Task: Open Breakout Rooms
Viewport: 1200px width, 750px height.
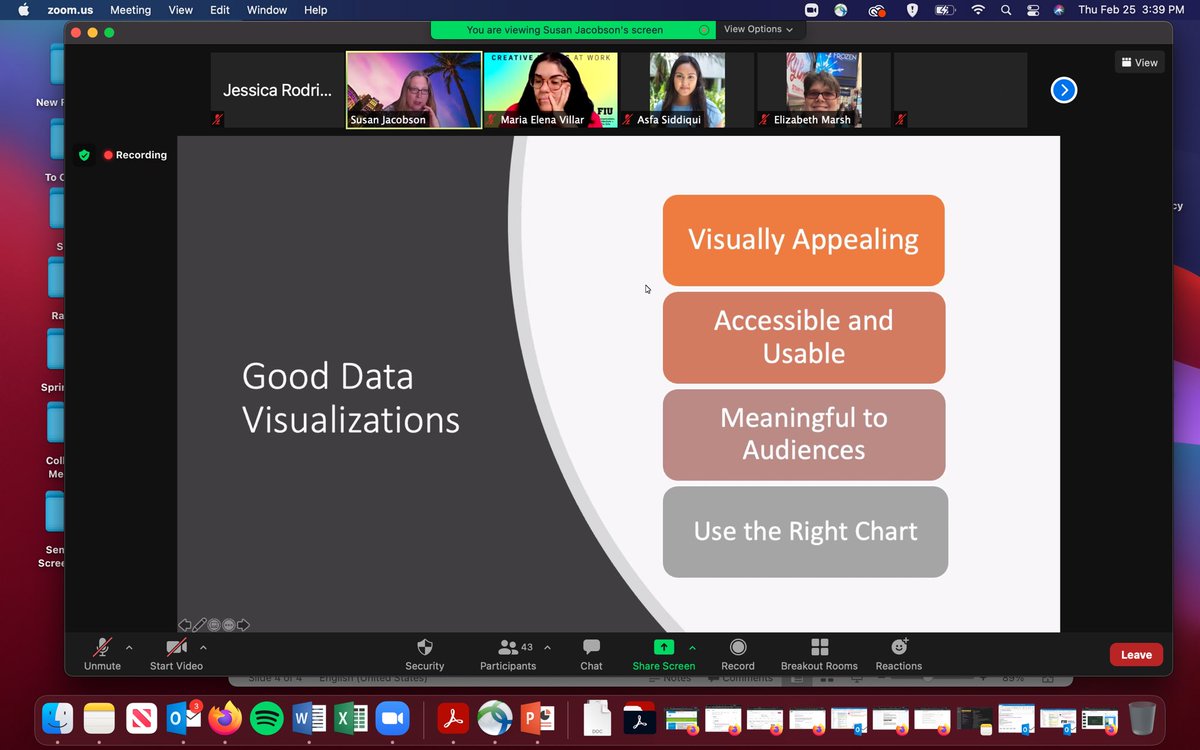Action: (x=819, y=654)
